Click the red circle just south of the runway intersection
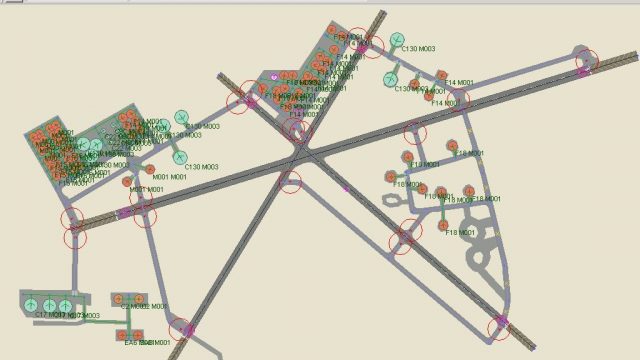Screen dimensions: 640x360 pyautogui.click(x=290, y=182)
